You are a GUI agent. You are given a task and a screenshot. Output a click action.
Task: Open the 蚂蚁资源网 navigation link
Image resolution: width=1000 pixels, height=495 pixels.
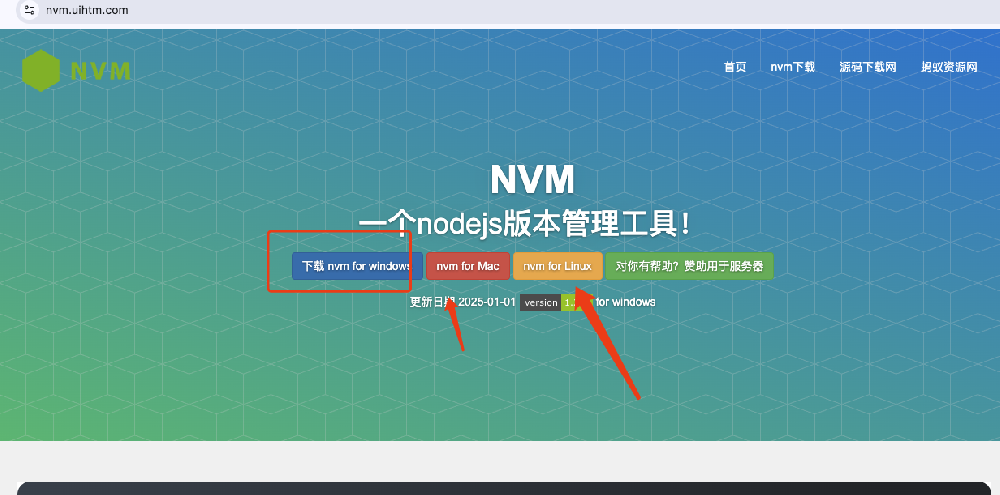click(x=949, y=67)
